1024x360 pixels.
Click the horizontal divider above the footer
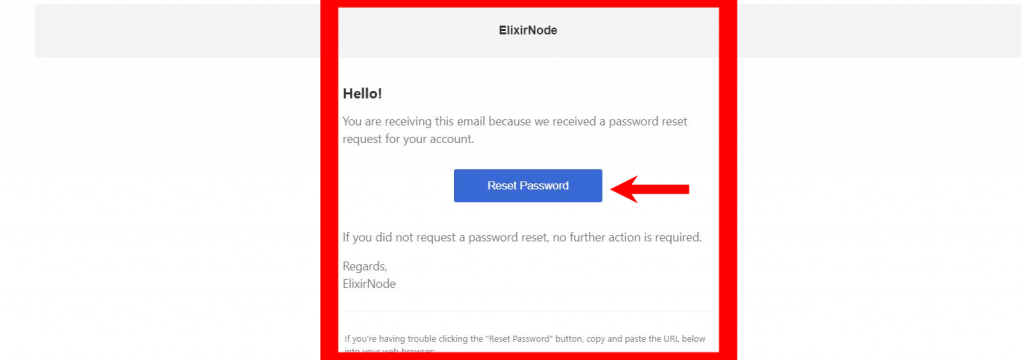[528, 312]
